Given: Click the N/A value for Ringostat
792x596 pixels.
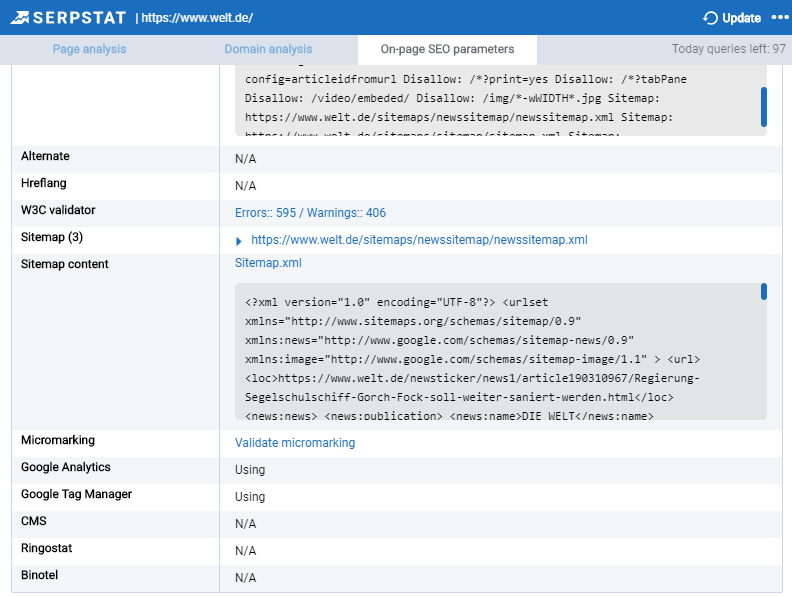Looking at the screenshot, I should (x=245, y=551).
